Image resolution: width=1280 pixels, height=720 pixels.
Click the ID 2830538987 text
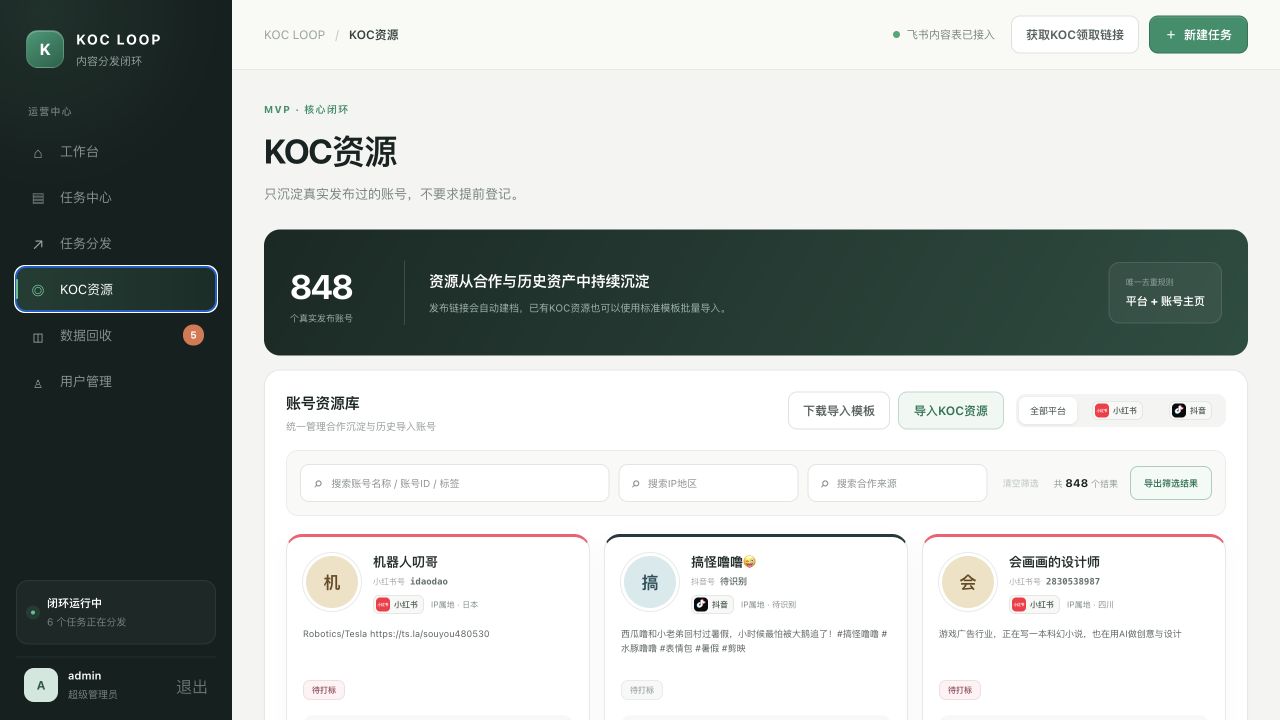[x=1073, y=582]
